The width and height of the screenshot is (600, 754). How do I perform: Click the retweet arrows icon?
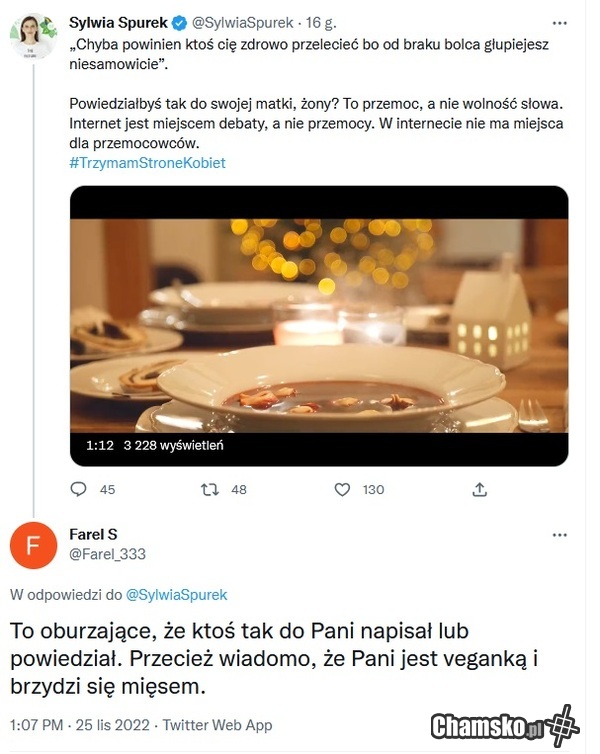[x=210, y=489]
